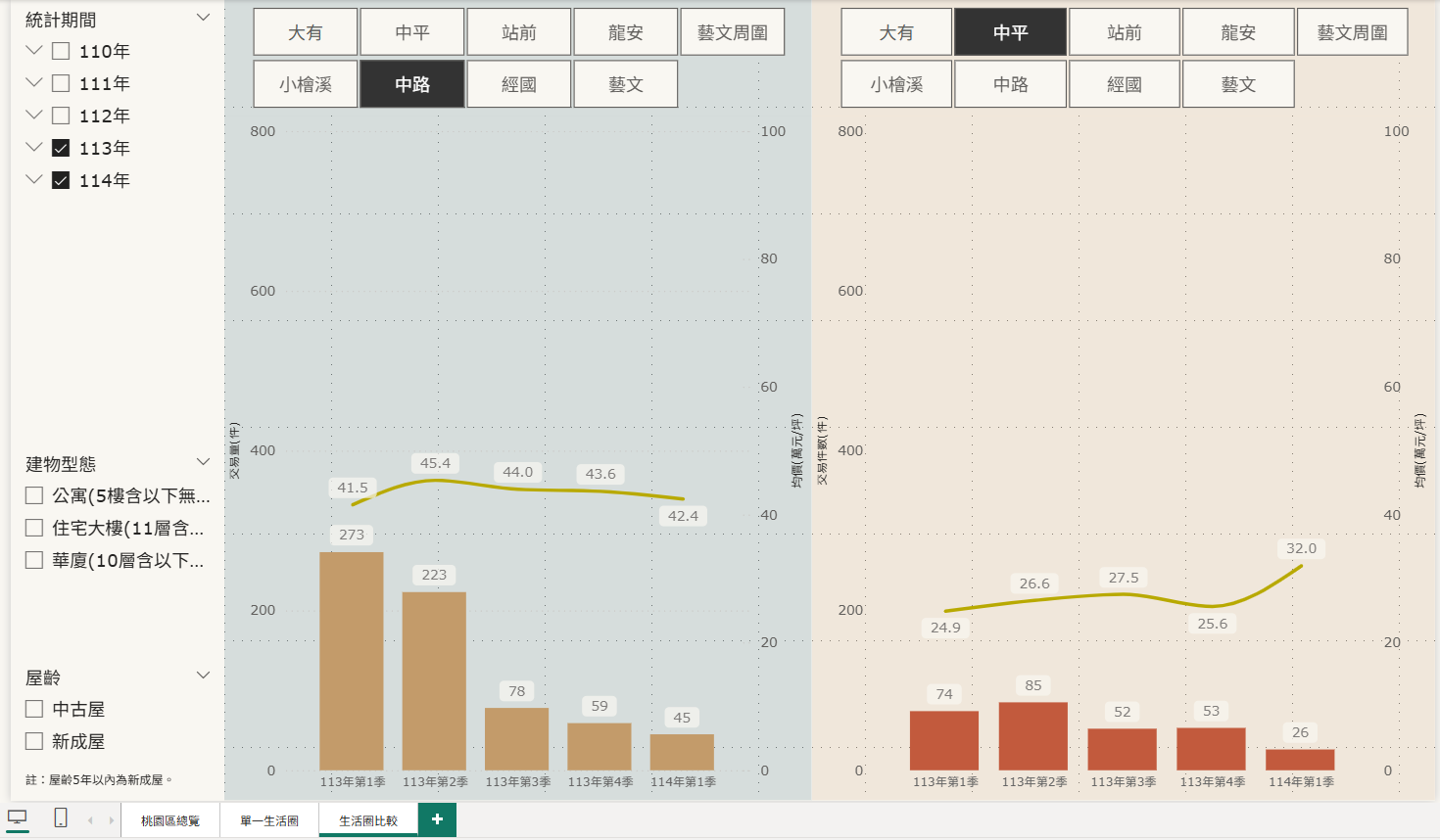Image resolution: width=1440 pixels, height=840 pixels.
Task: Check the 112年 checkbox
Action: click(x=61, y=116)
